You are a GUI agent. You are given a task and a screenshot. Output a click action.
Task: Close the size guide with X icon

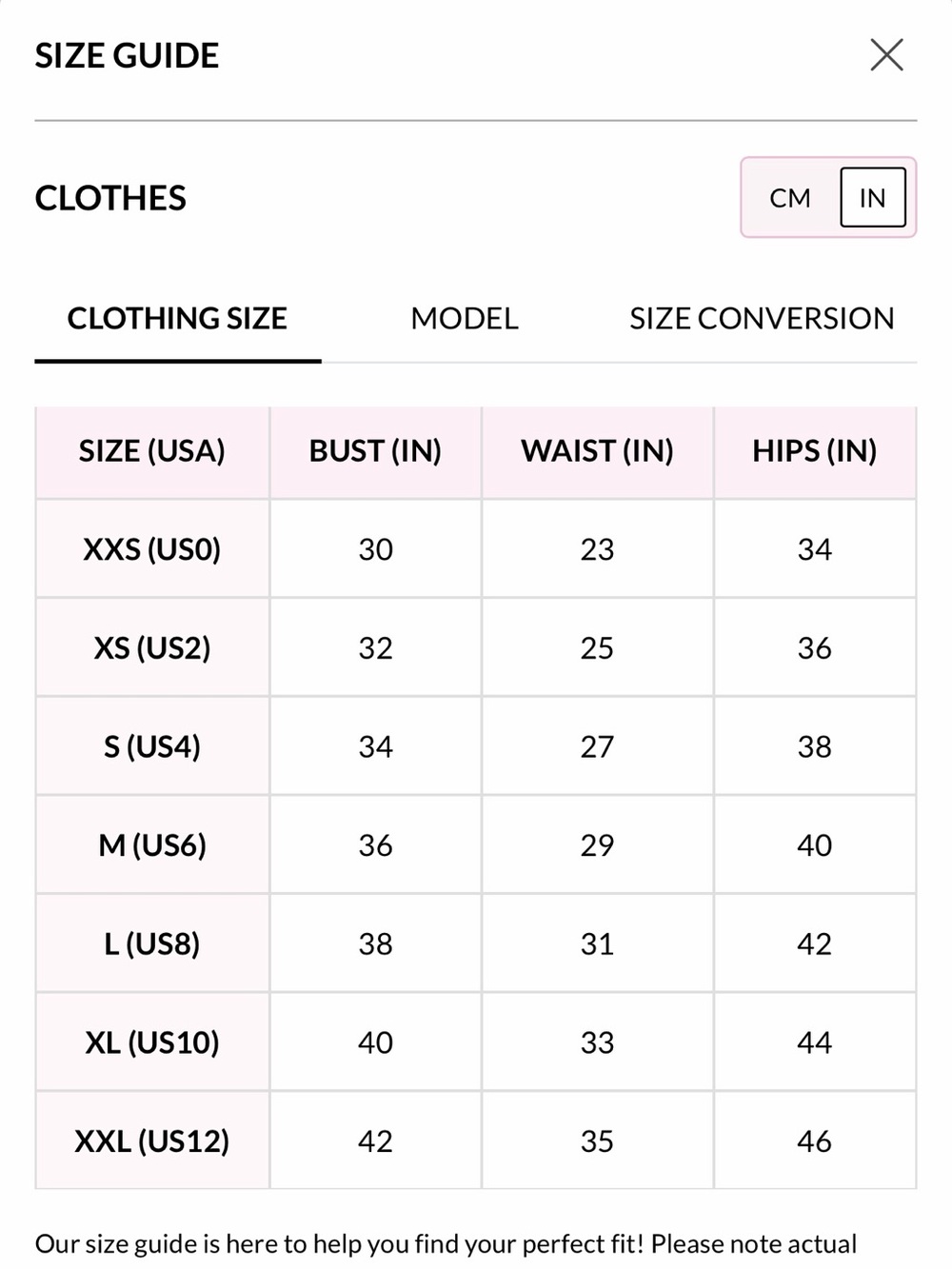click(x=886, y=55)
